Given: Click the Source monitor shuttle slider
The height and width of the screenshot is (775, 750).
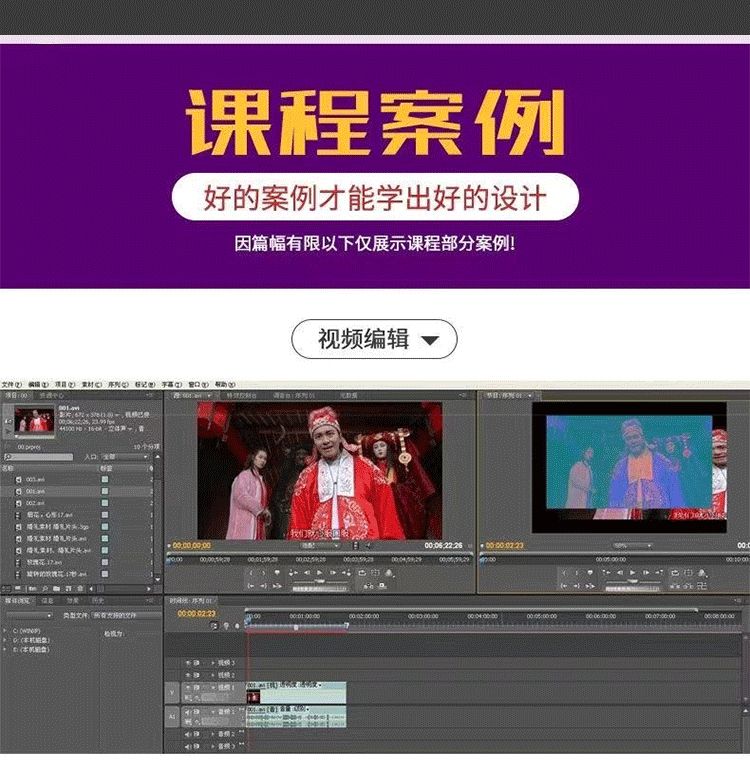Looking at the screenshot, I should pyautogui.click(x=320, y=582).
